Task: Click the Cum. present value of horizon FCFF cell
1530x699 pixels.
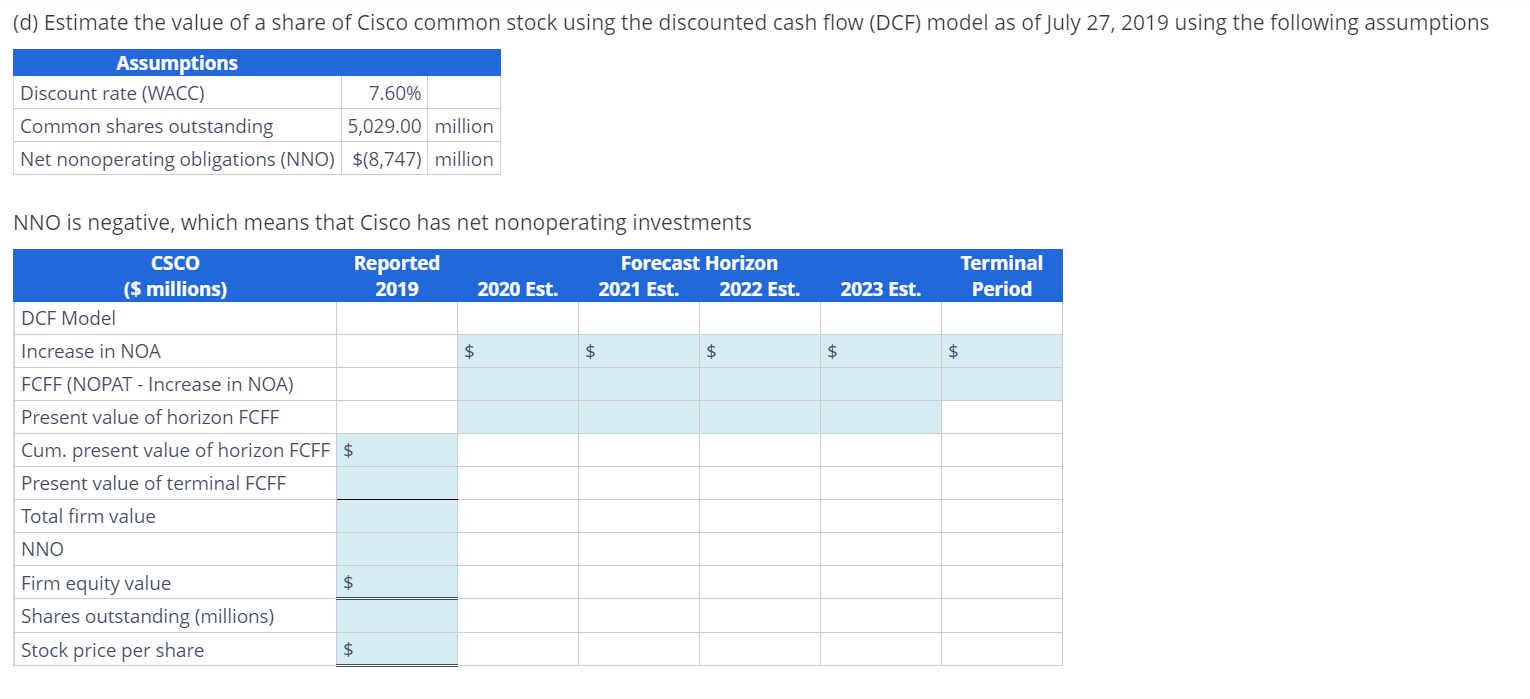Action: coord(395,449)
